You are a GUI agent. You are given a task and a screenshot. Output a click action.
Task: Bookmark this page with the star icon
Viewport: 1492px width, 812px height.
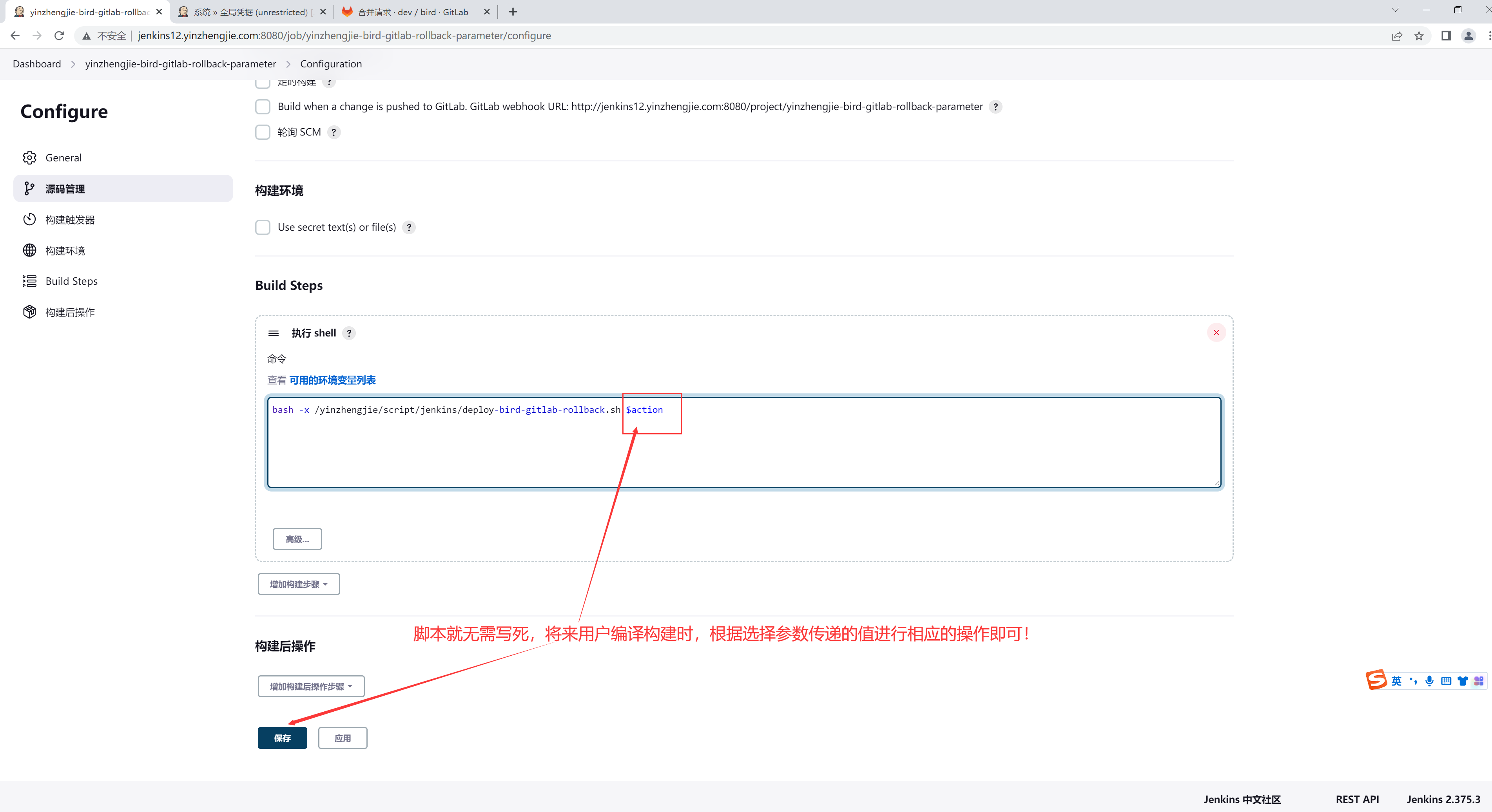pyautogui.click(x=1418, y=36)
